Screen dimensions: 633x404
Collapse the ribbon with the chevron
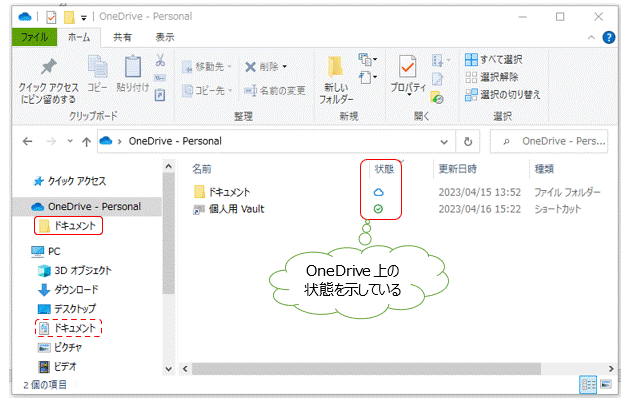pos(591,38)
